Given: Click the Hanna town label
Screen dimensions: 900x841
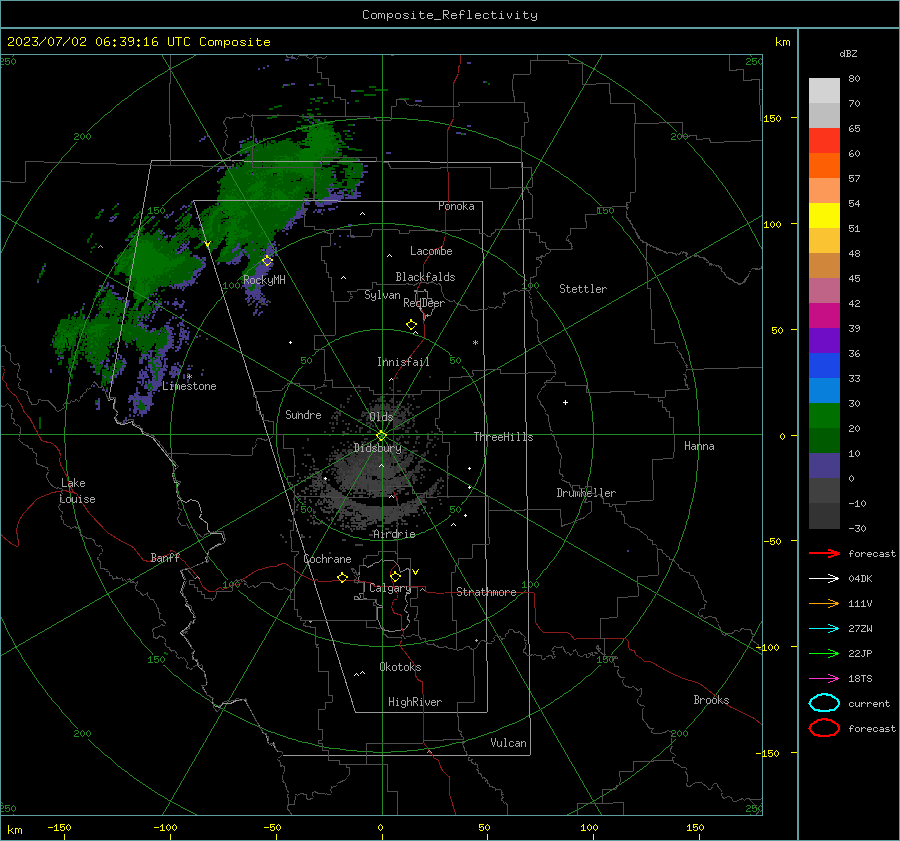Looking at the screenshot, I should pos(699,446).
